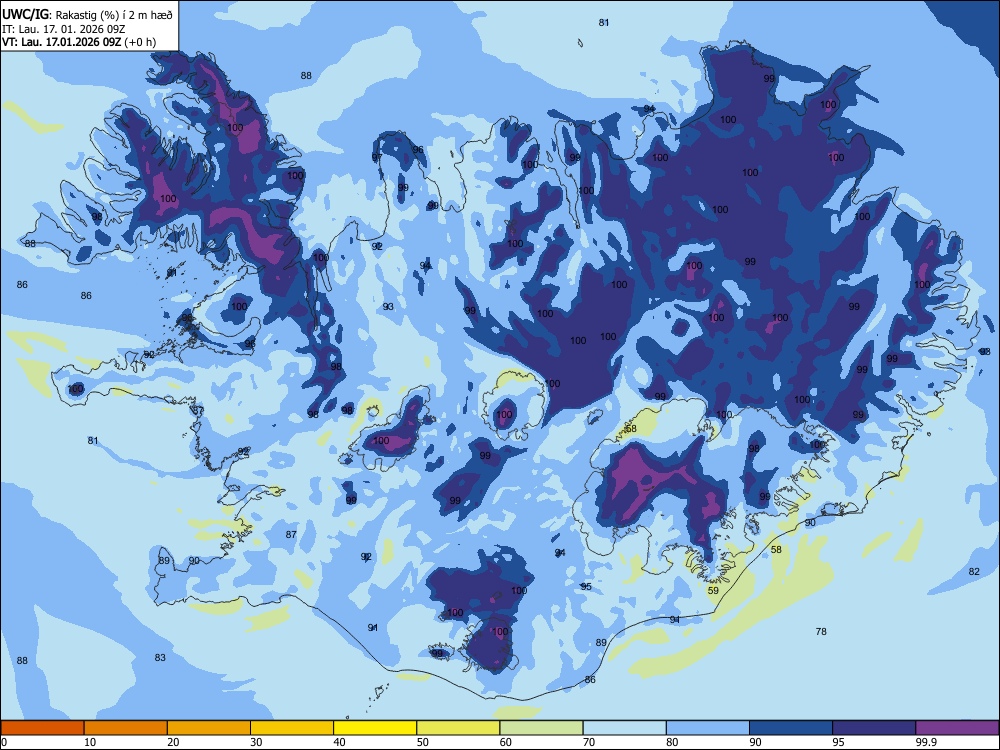Select the humidity value '82' on the map
Viewport: 1000px width, 750px height.
[x=974, y=571]
